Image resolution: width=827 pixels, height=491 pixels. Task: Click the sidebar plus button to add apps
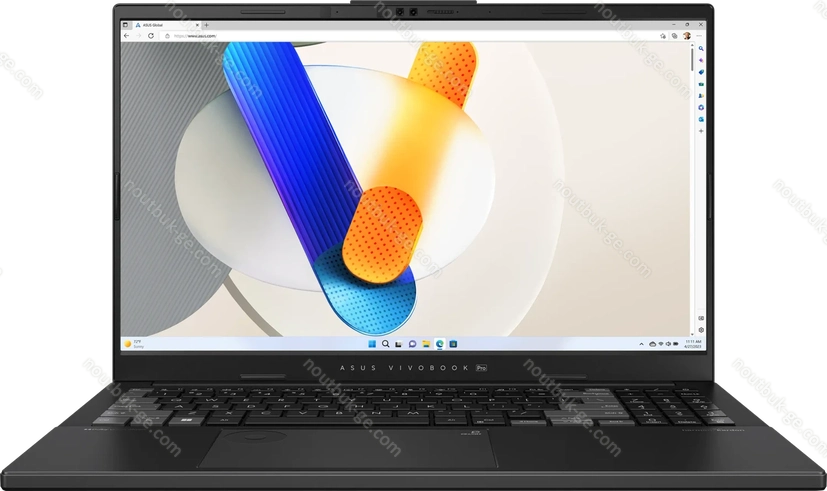[x=700, y=130]
